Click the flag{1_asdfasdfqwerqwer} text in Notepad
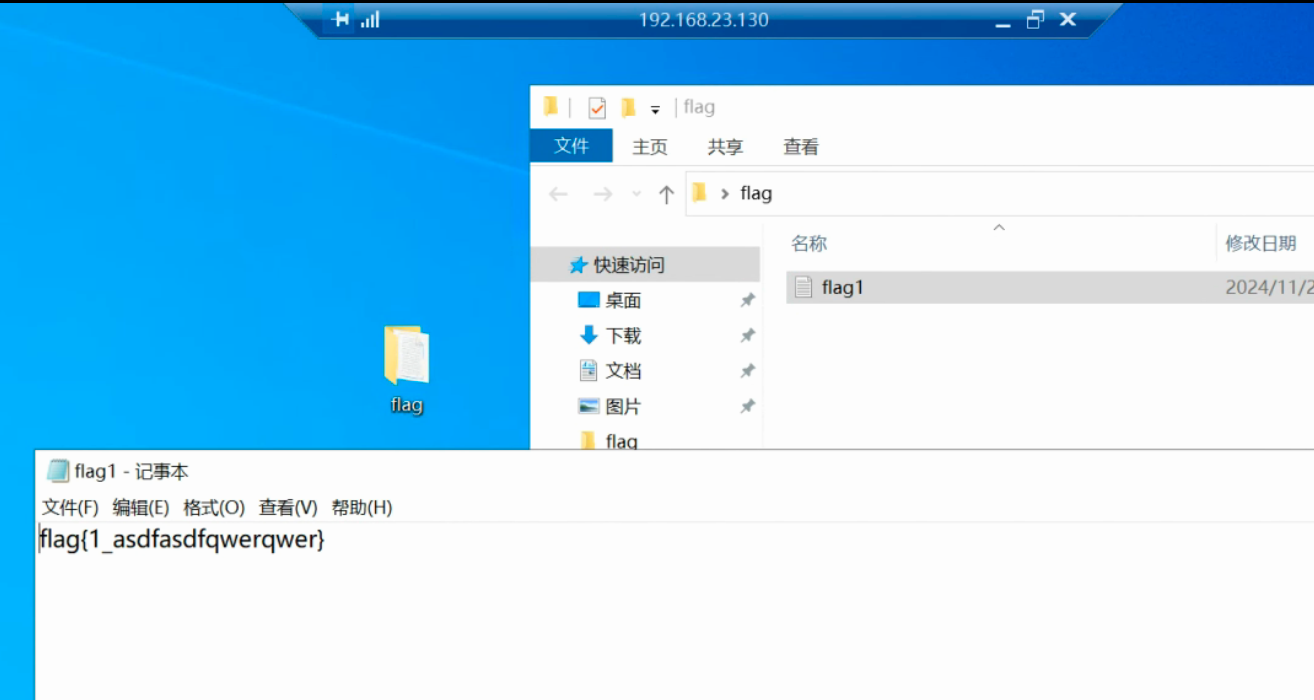 click(182, 540)
